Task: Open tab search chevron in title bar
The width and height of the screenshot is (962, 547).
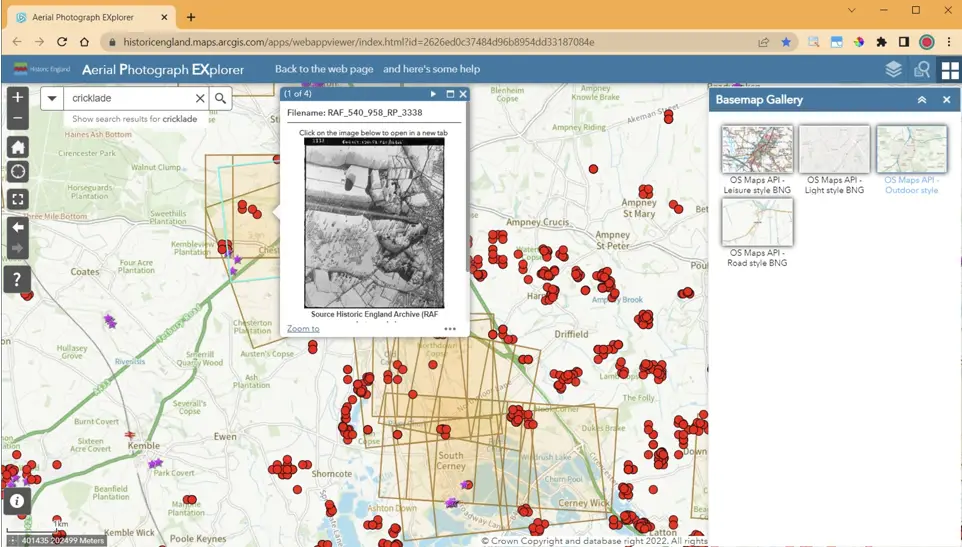Action: [x=852, y=10]
